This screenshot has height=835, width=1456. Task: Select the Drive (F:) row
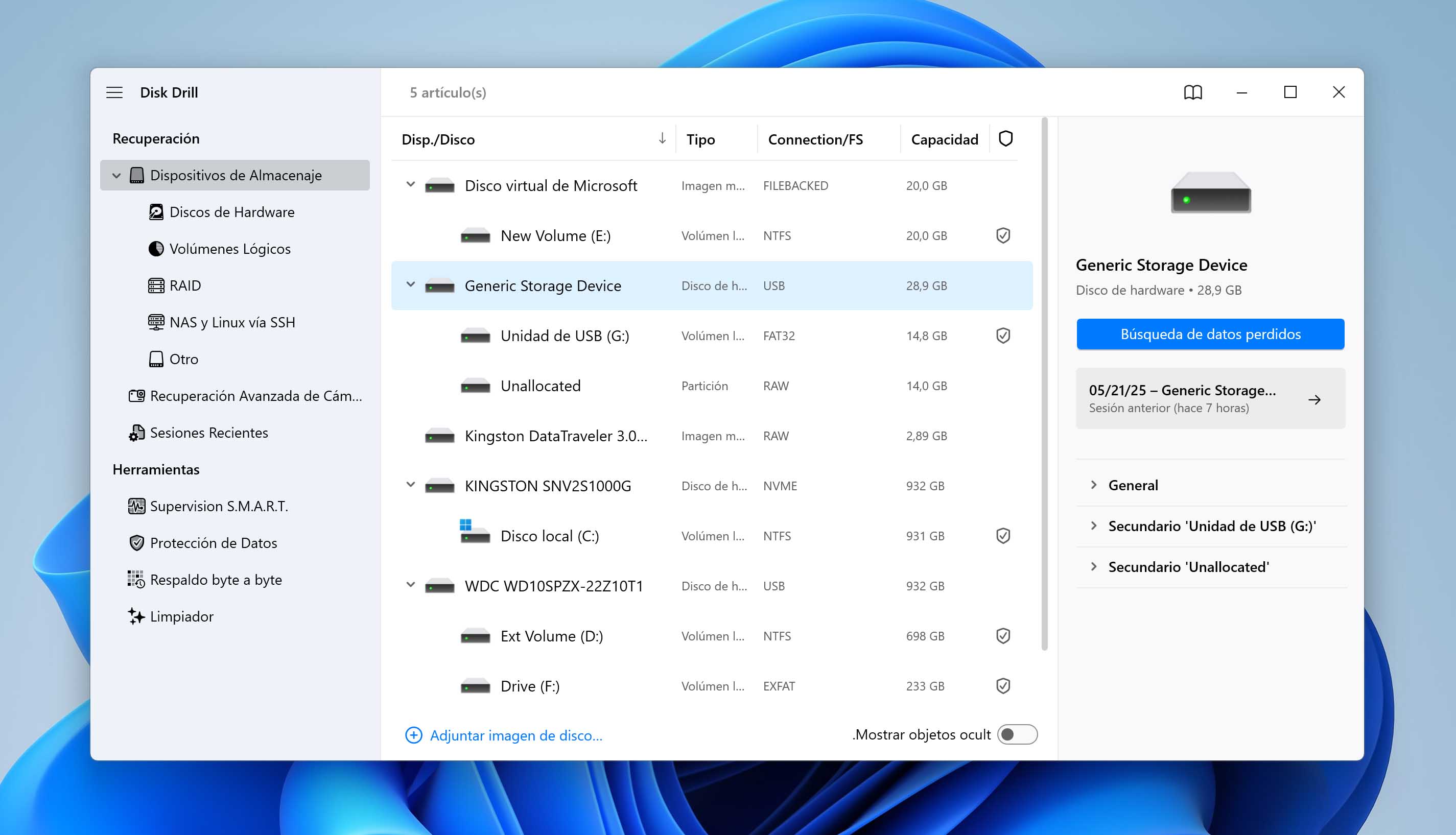click(712, 686)
